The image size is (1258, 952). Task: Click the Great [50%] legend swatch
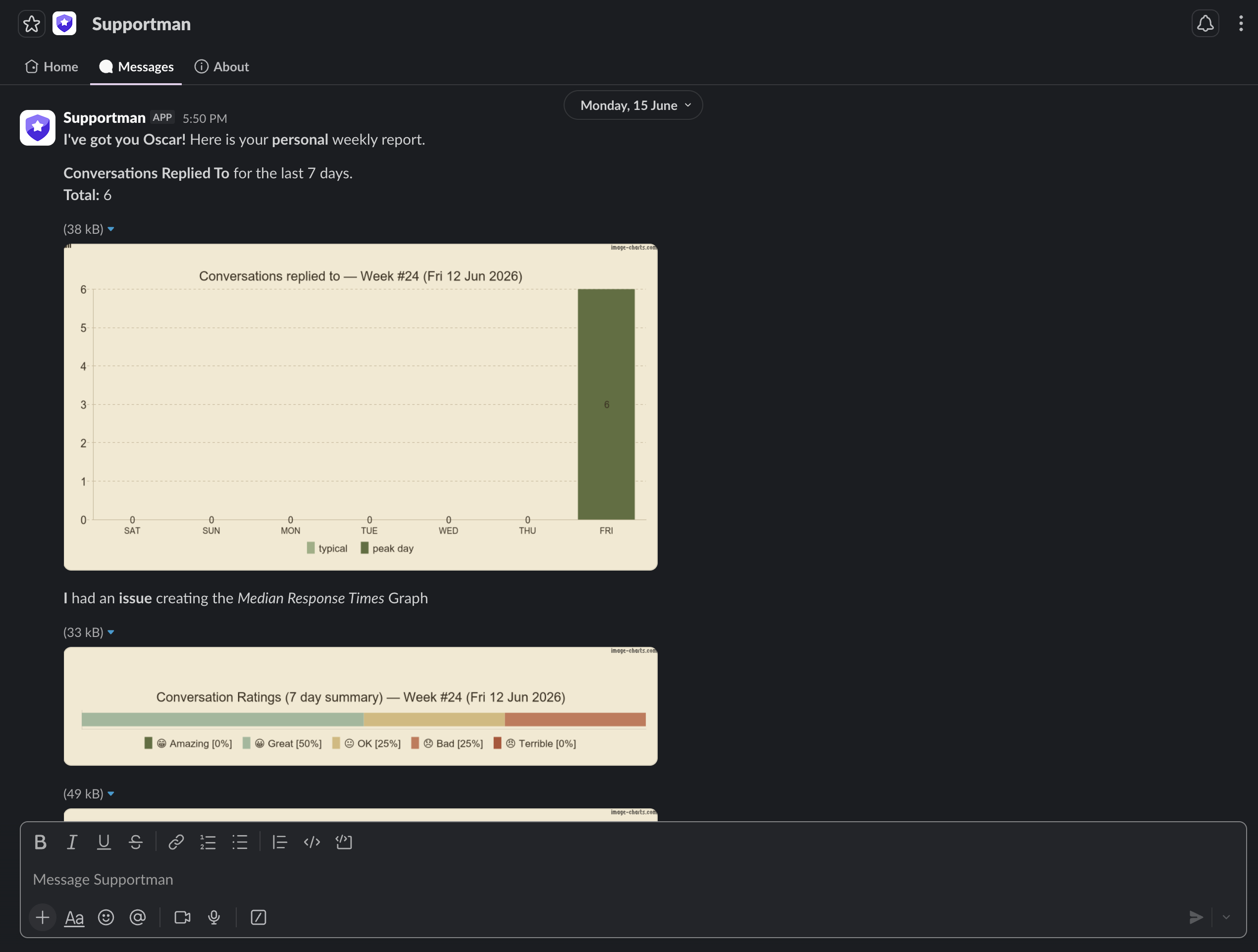pos(246,743)
